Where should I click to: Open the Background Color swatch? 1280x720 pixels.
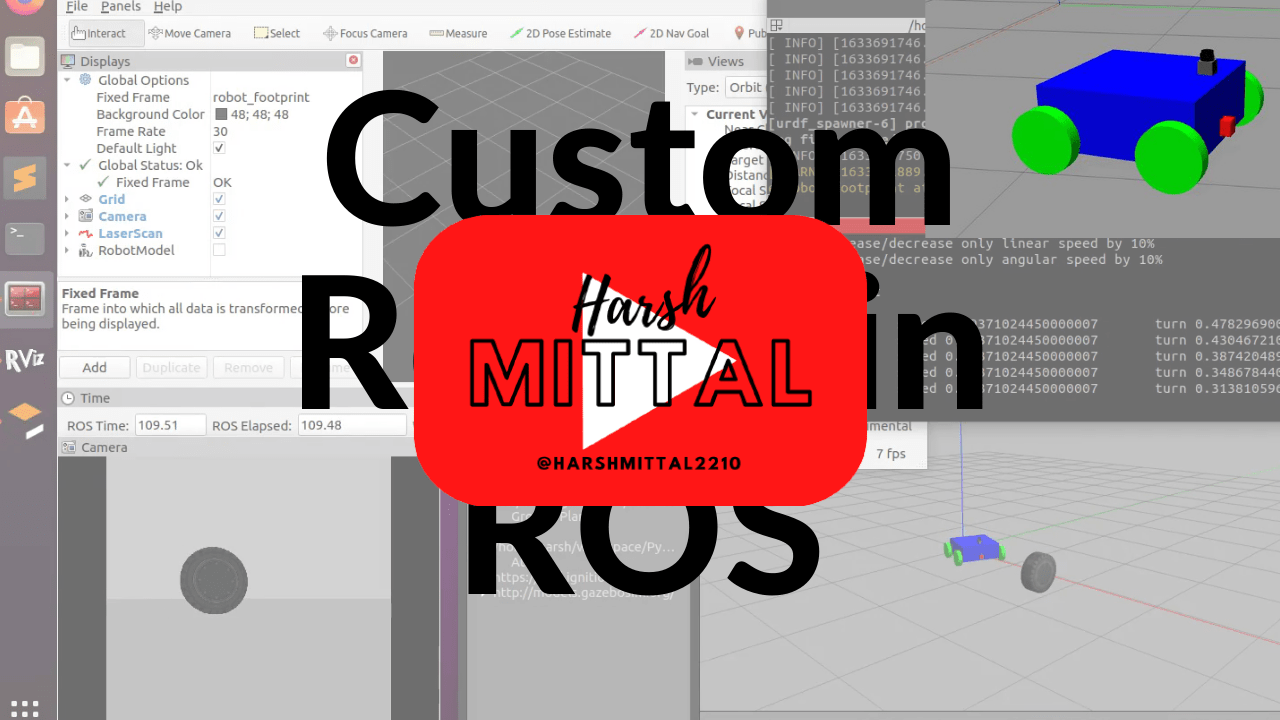(221, 114)
